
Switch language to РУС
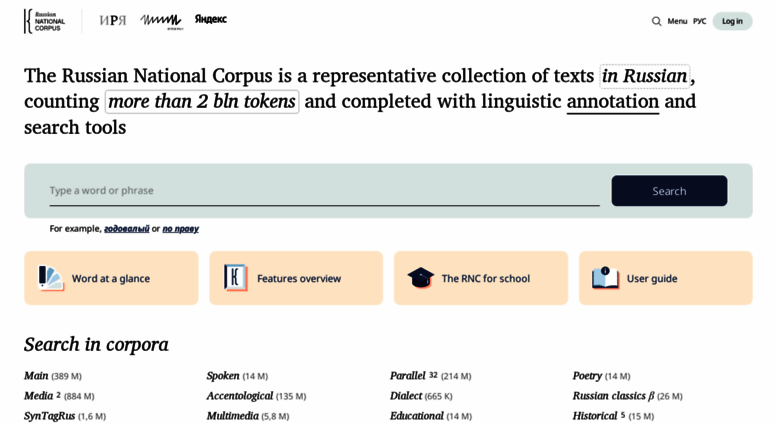699,21
